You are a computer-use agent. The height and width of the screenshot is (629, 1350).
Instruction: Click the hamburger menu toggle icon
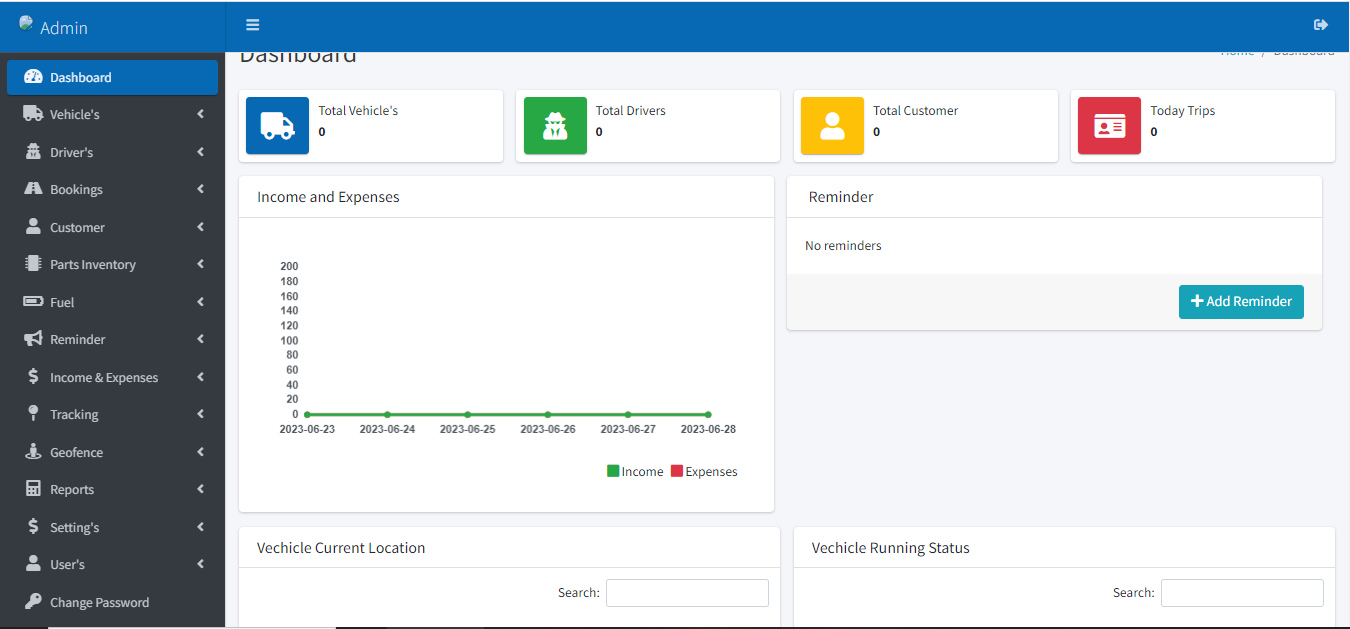pyautogui.click(x=253, y=25)
